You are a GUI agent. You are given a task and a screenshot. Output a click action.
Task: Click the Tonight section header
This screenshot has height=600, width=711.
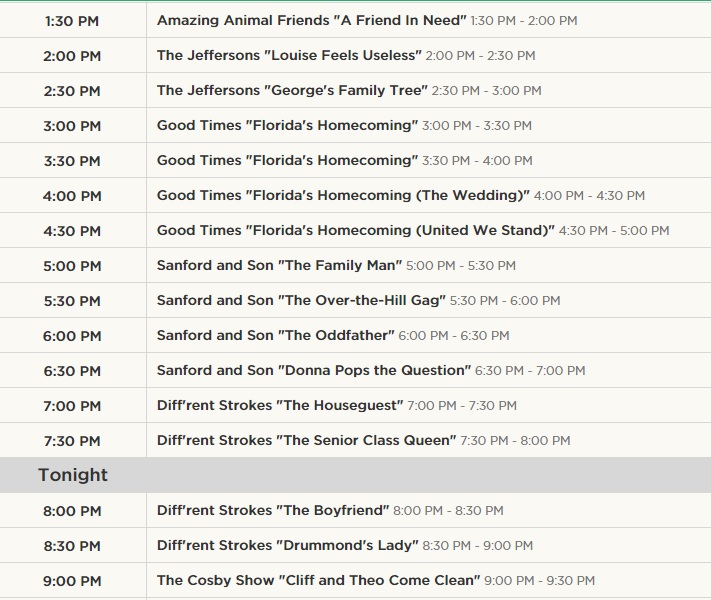(73, 475)
